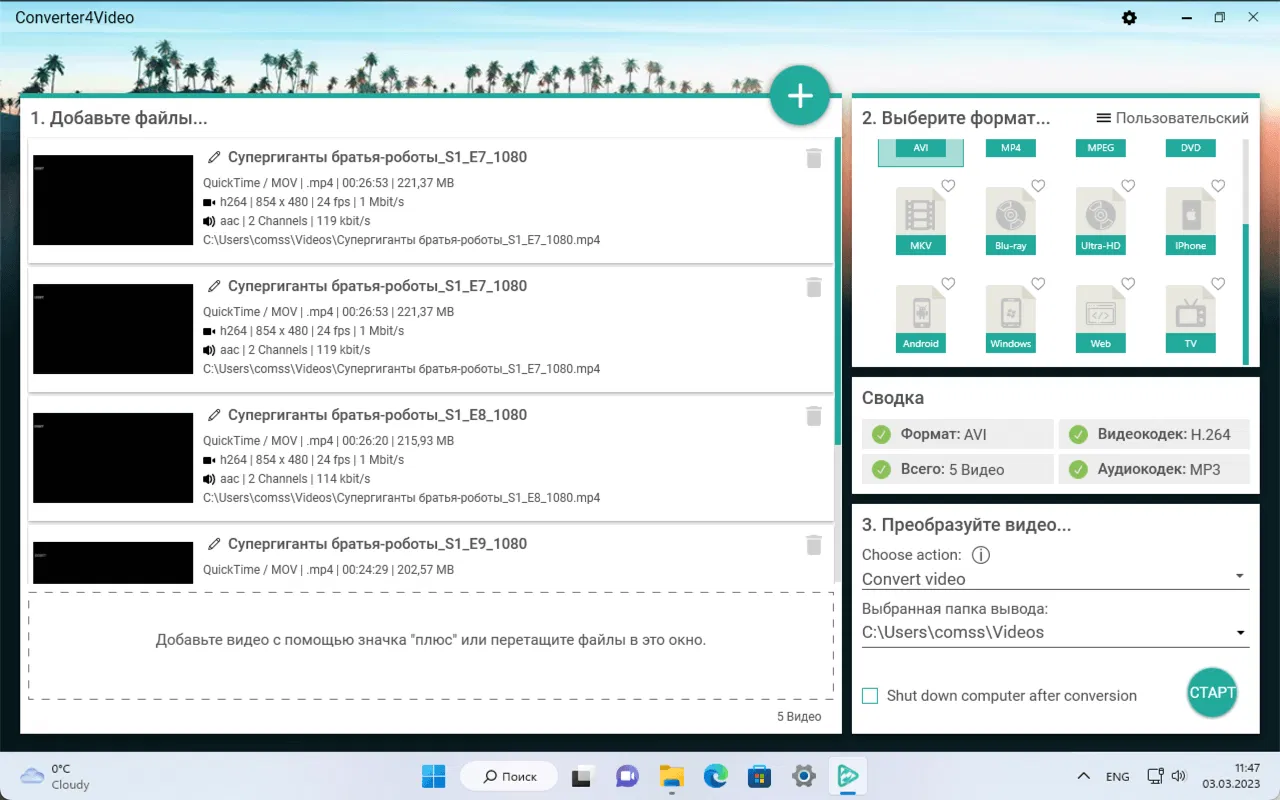Switch to the MP4 format tile
This screenshot has width=1280, height=800.
tap(1011, 149)
